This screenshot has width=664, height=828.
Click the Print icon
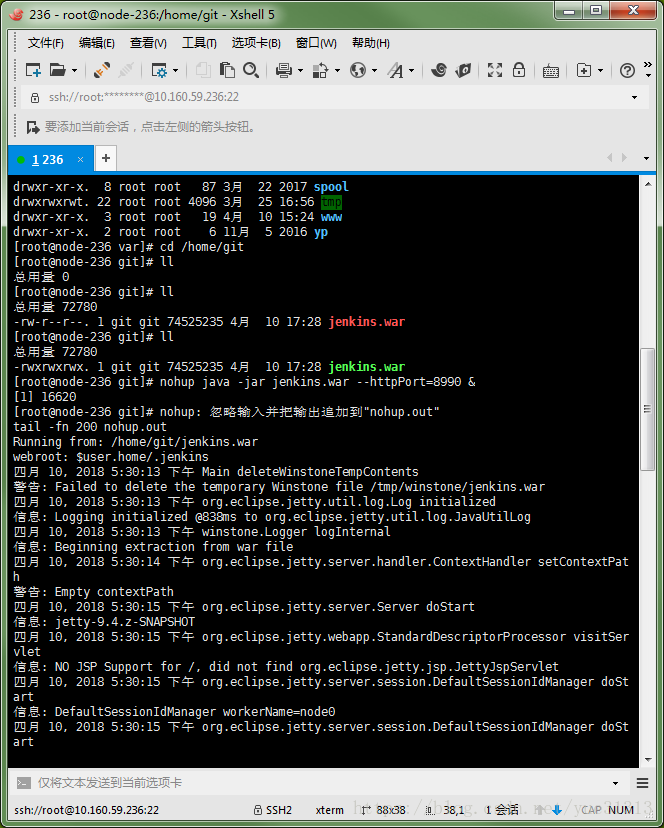284,70
